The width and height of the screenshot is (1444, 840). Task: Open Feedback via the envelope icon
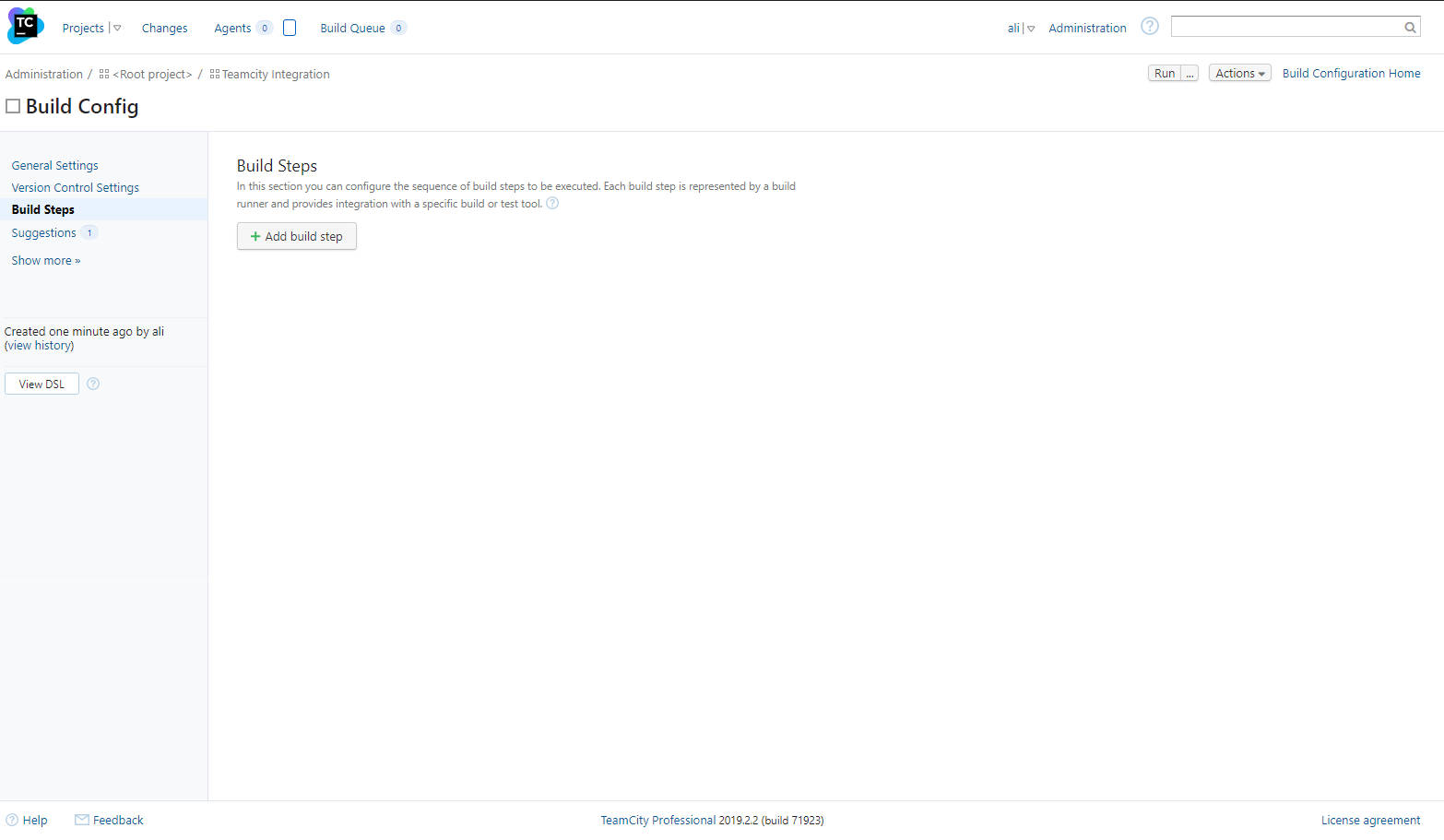(x=82, y=819)
